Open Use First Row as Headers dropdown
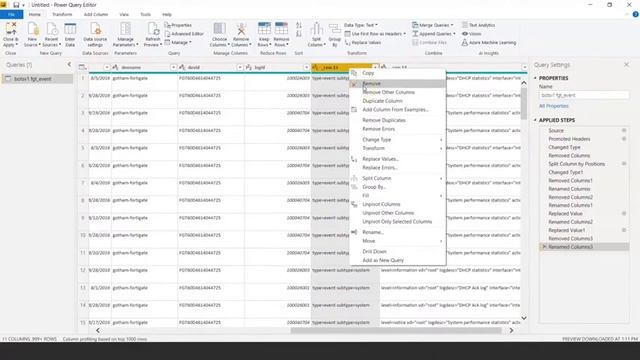The image size is (640, 360). click(x=375, y=33)
